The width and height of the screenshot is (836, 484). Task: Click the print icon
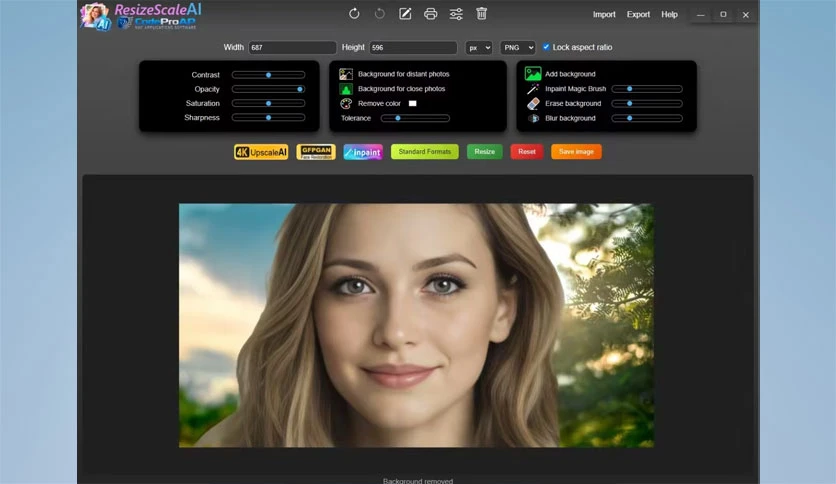tap(431, 14)
